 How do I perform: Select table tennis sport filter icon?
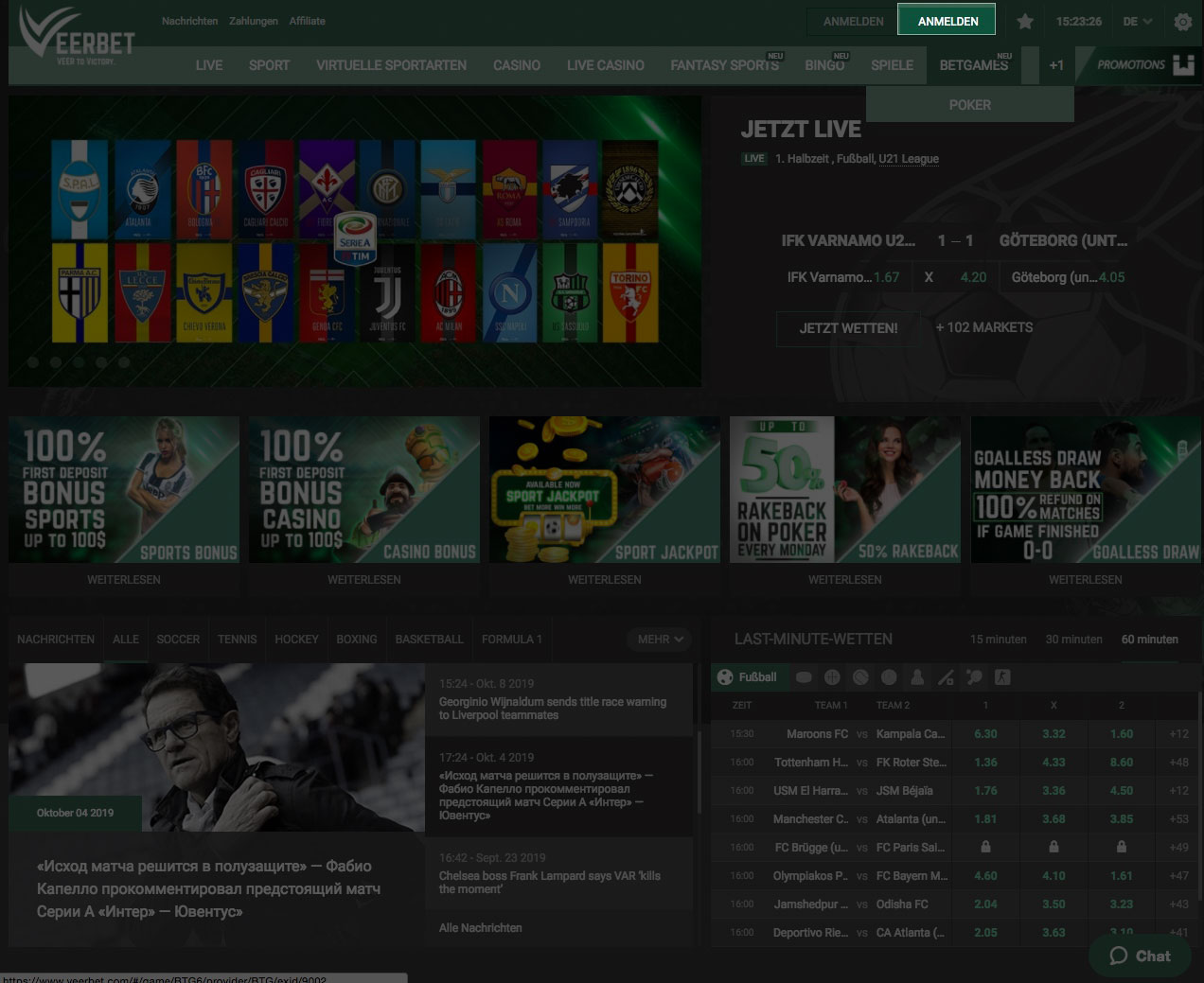point(974,677)
